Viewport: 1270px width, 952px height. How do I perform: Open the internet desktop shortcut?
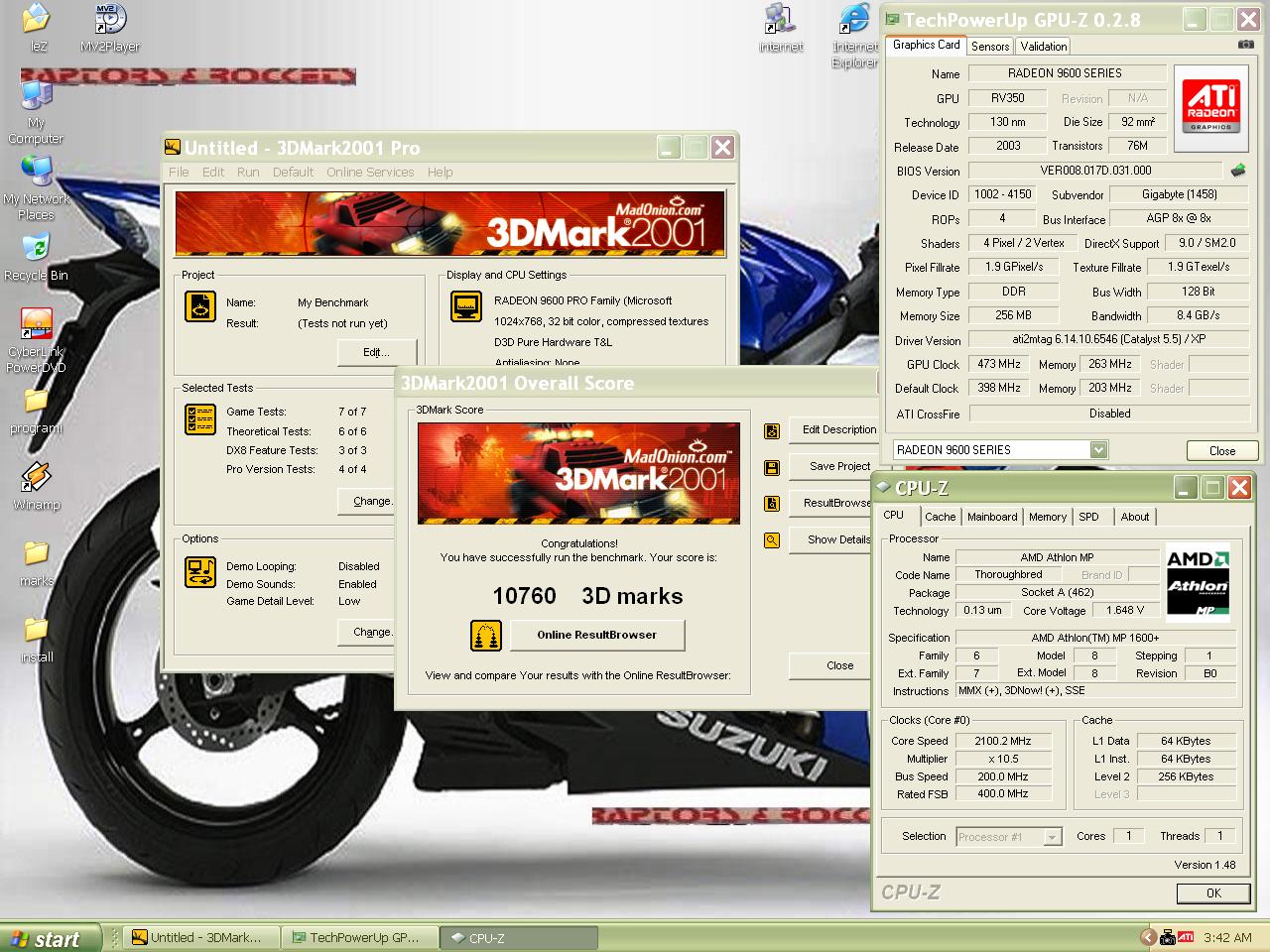pos(781,18)
